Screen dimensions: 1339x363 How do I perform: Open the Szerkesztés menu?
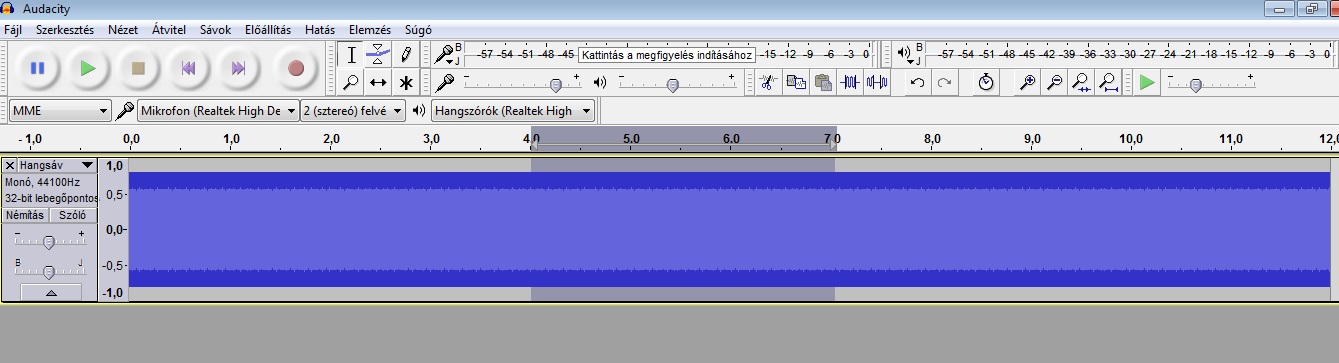(65, 30)
